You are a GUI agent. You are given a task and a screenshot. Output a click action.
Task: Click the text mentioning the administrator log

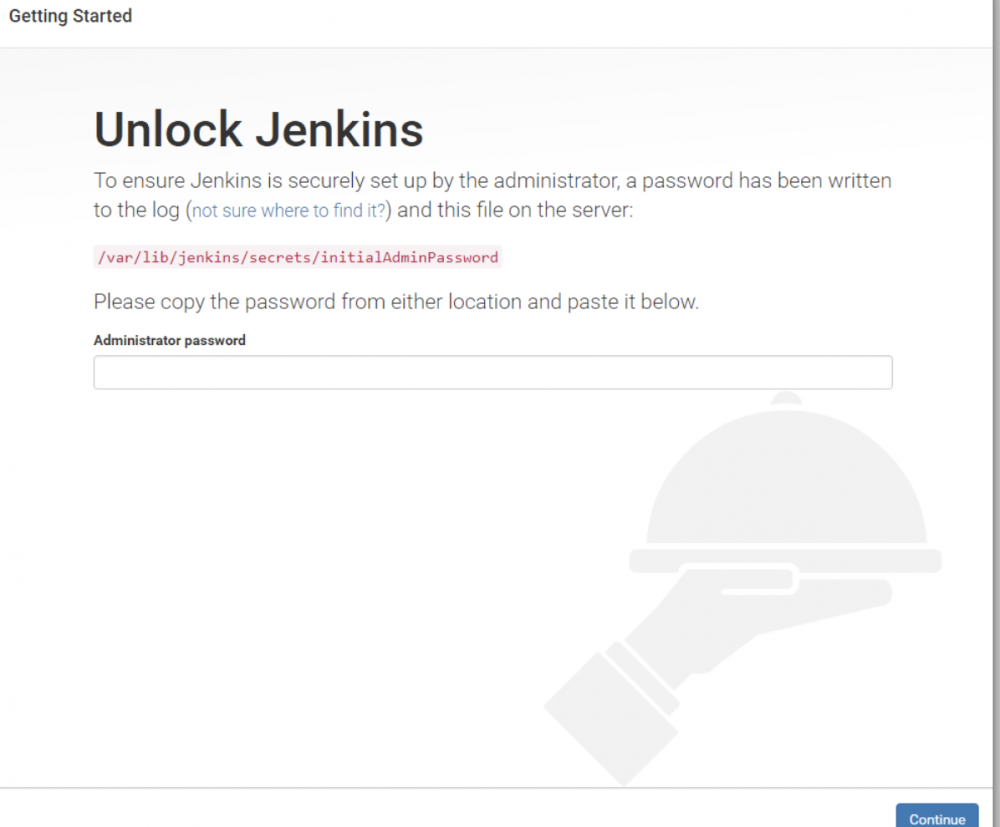pos(492,180)
